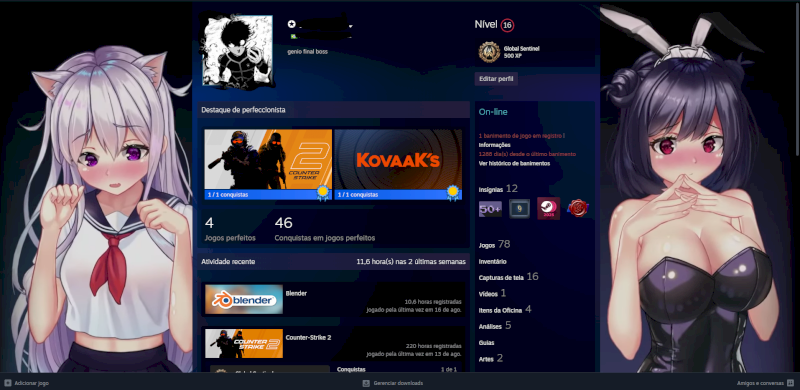Open Itens da Oficina 4
800x390 pixels.
click(505, 309)
